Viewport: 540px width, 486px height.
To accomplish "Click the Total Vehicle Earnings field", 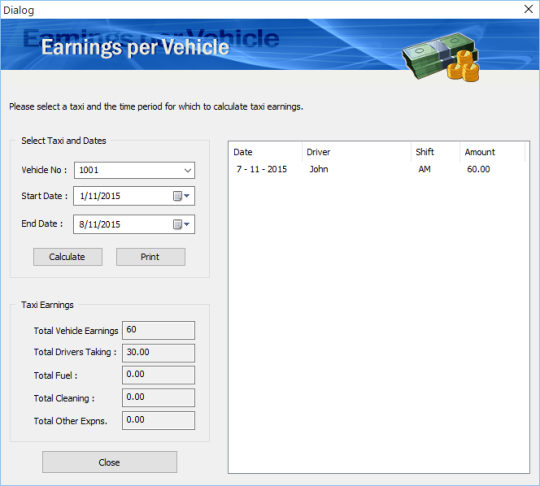I will [x=158, y=330].
